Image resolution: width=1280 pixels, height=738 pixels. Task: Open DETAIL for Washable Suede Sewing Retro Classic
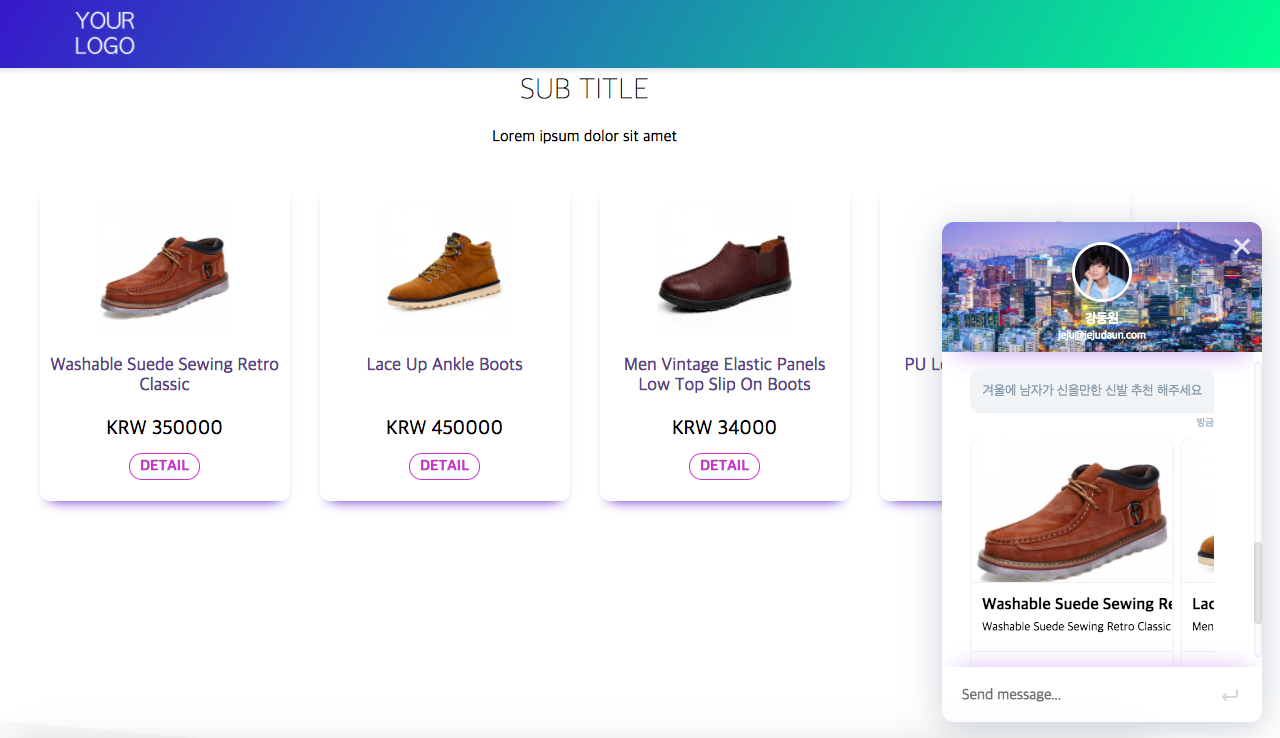pos(164,466)
